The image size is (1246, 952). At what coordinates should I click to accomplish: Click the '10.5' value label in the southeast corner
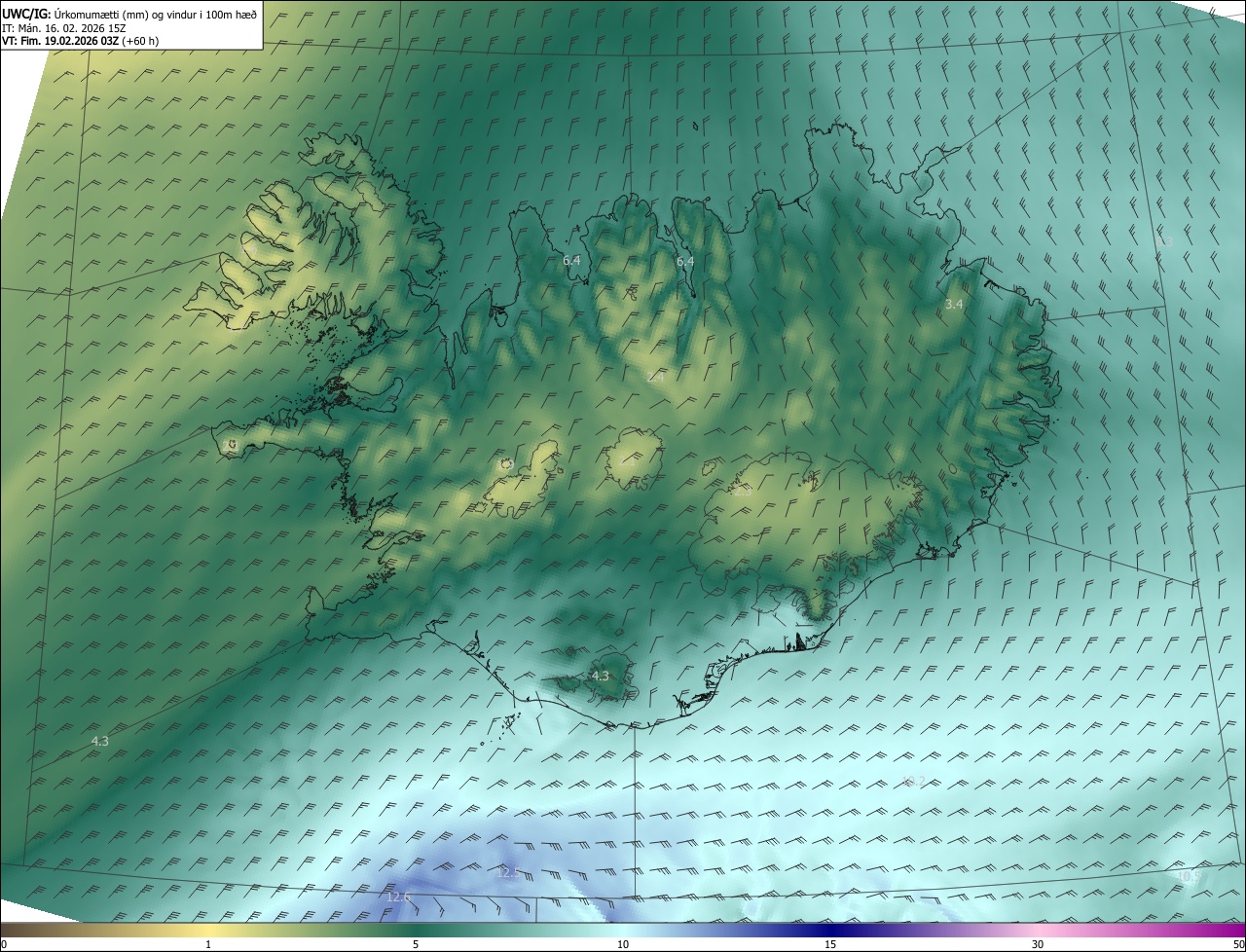point(1188,876)
